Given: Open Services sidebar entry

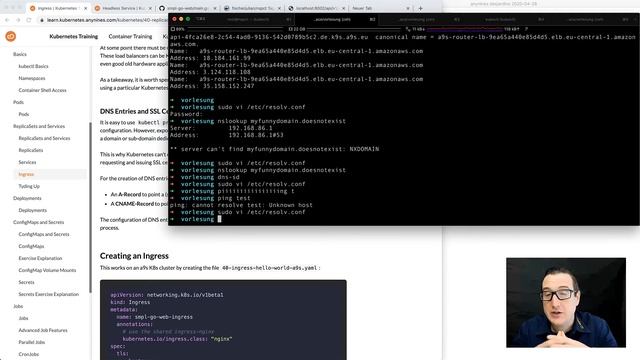Looking at the screenshot, I should tap(27, 162).
